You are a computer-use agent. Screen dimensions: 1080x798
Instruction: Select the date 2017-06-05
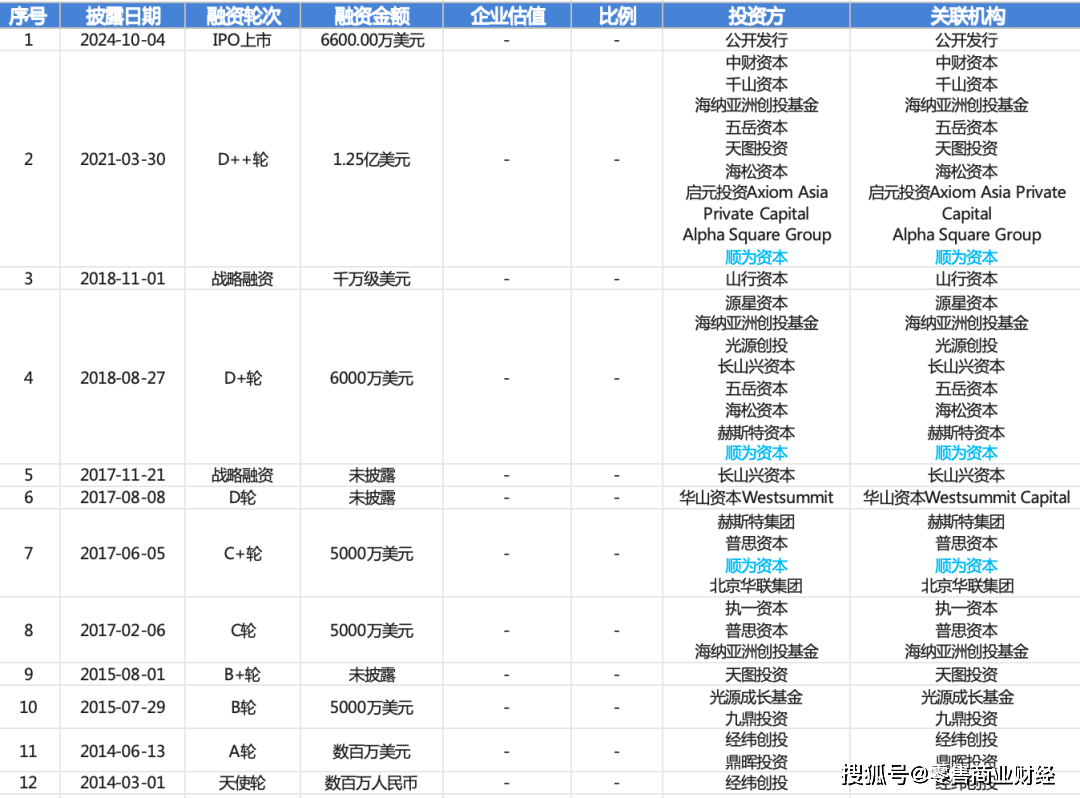click(123, 554)
